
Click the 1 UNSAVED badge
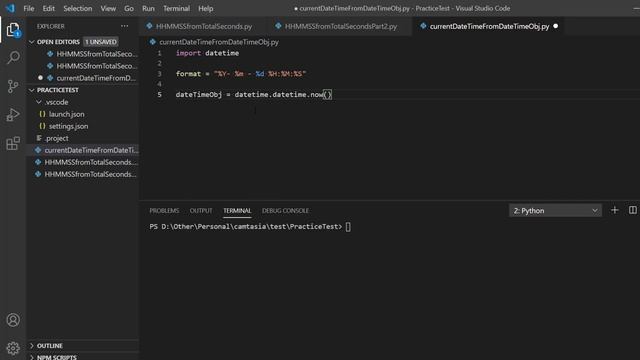coord(101,42)
